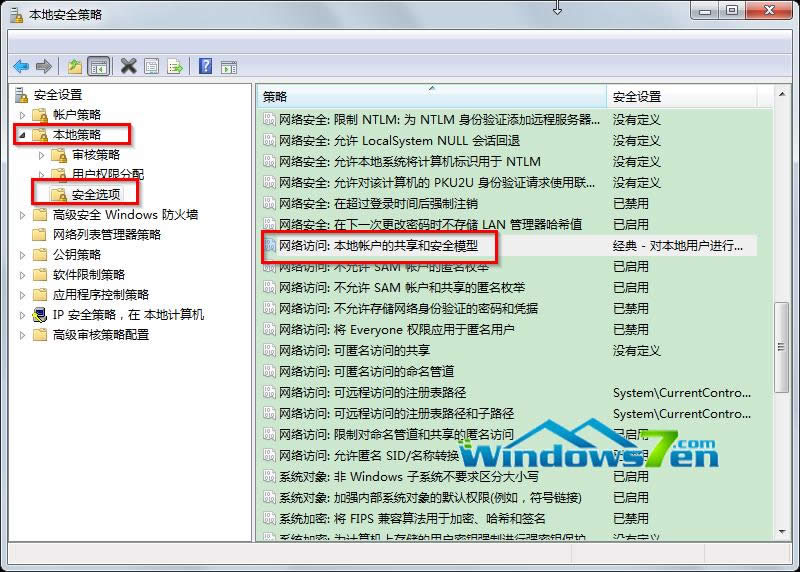The height and width of the screenshot is (572, 800).
Task: Click the Delete (X) toolbar icon
Action: [x=128, y=67]
